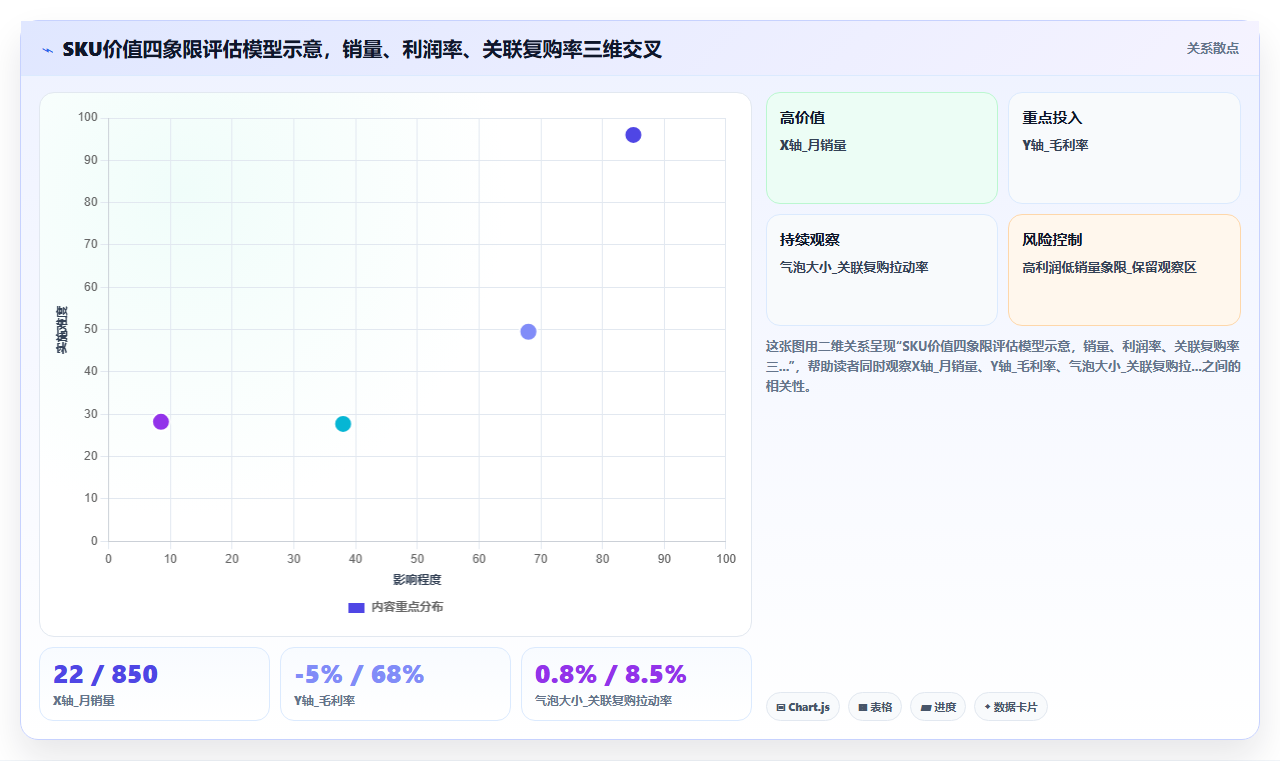The height and width of the screenshot is (761, 1280).
Task: Click the dark blue data point near 85
Action: [633, 135]
